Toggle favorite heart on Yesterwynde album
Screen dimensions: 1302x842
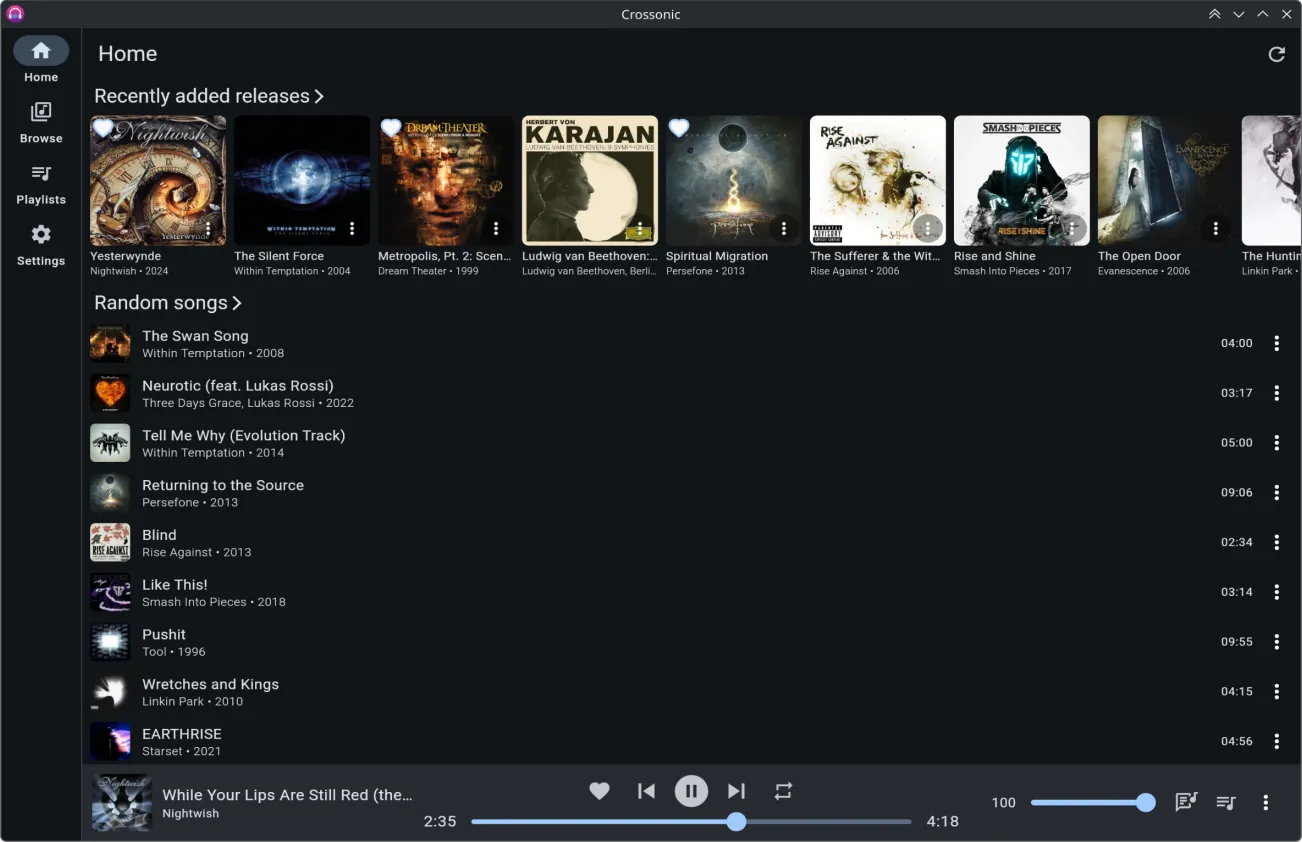(x=103, y=128)
